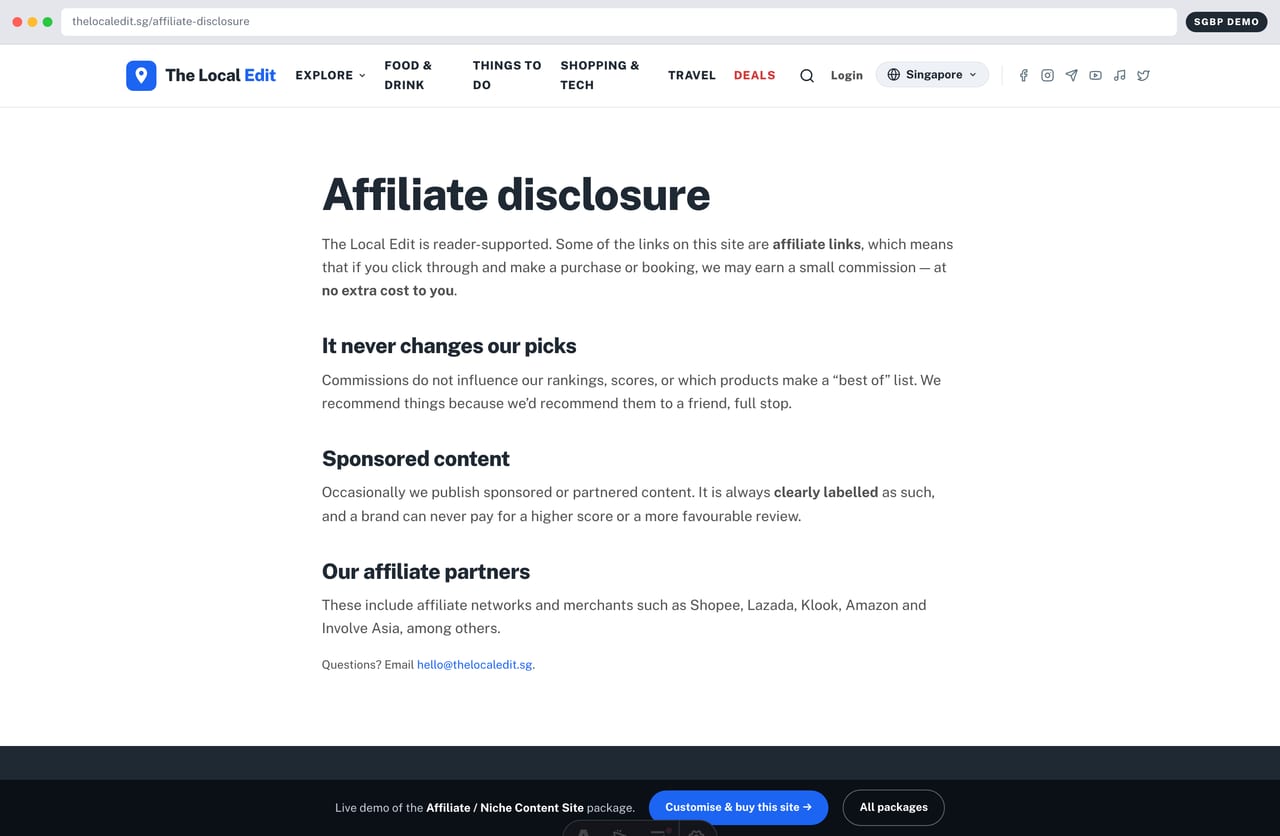Click the Login link
This screenshot has width=1280, height=836.
[846, 75]
